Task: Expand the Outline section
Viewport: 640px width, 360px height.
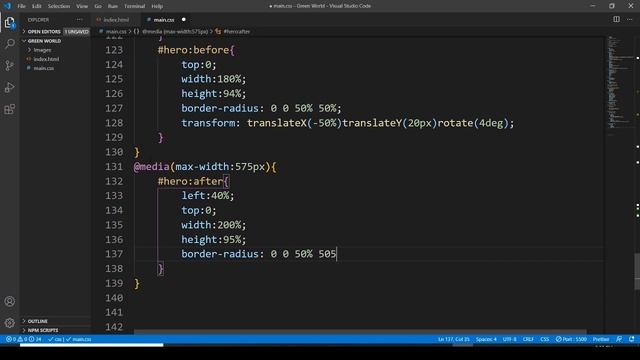Action: [38, 321]
